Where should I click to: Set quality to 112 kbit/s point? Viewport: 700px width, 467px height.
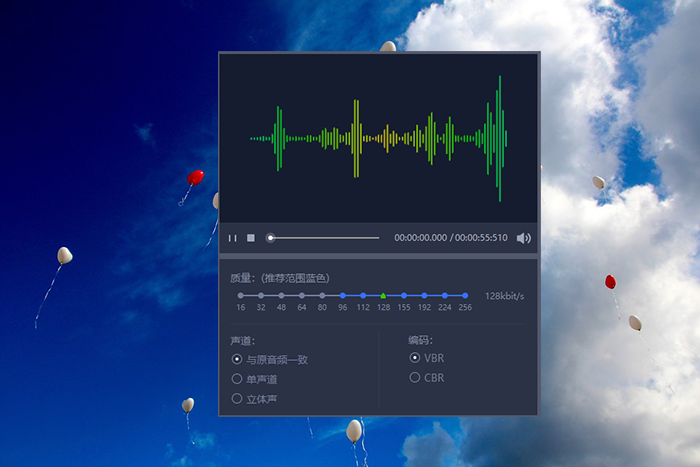(363, 296)
